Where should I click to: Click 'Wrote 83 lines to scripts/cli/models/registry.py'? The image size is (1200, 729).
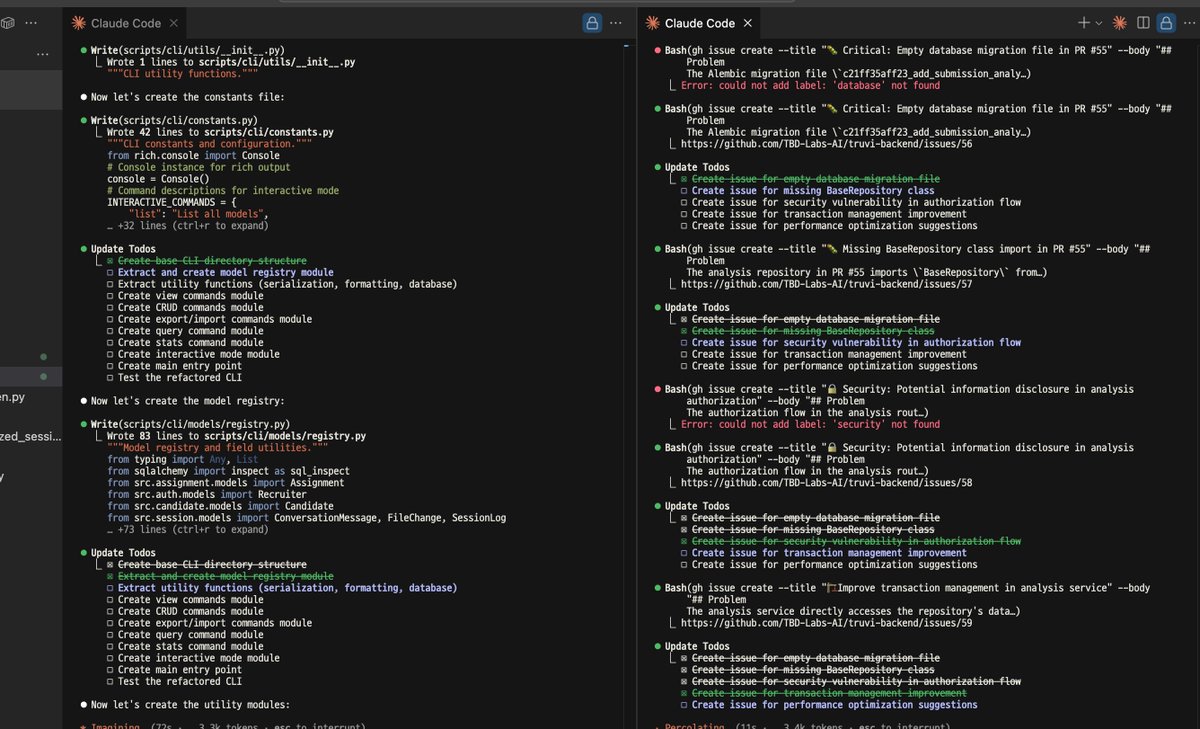coord(236,436)
